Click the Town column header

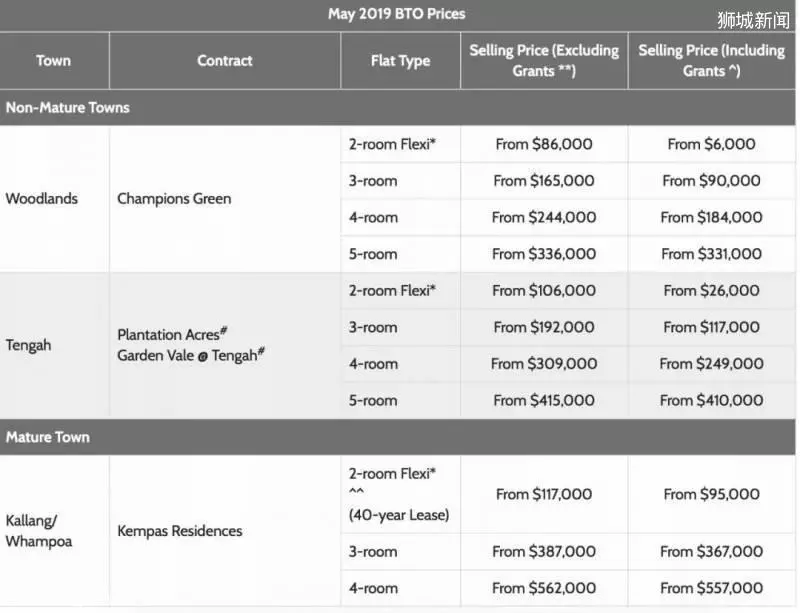(54, 61)
